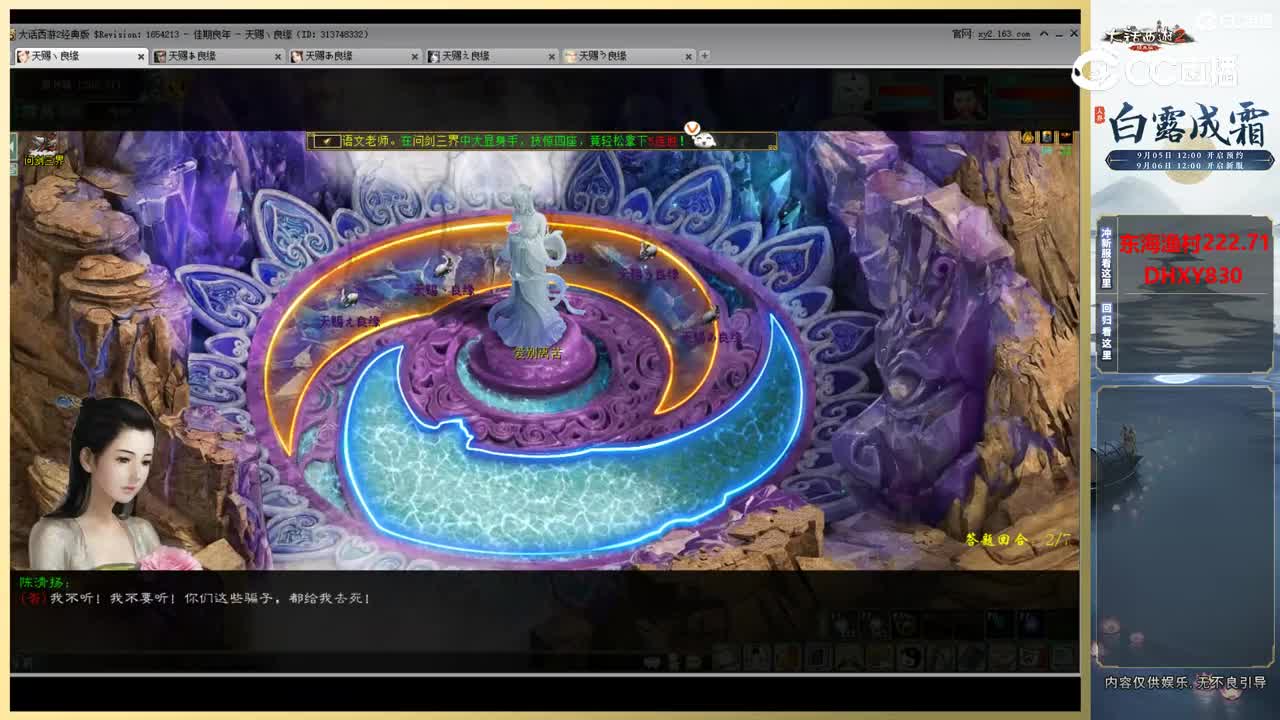1280x720 pixels.
Task: Close the 天赐ヽ良缘 tab
Action: coord(140,57)
